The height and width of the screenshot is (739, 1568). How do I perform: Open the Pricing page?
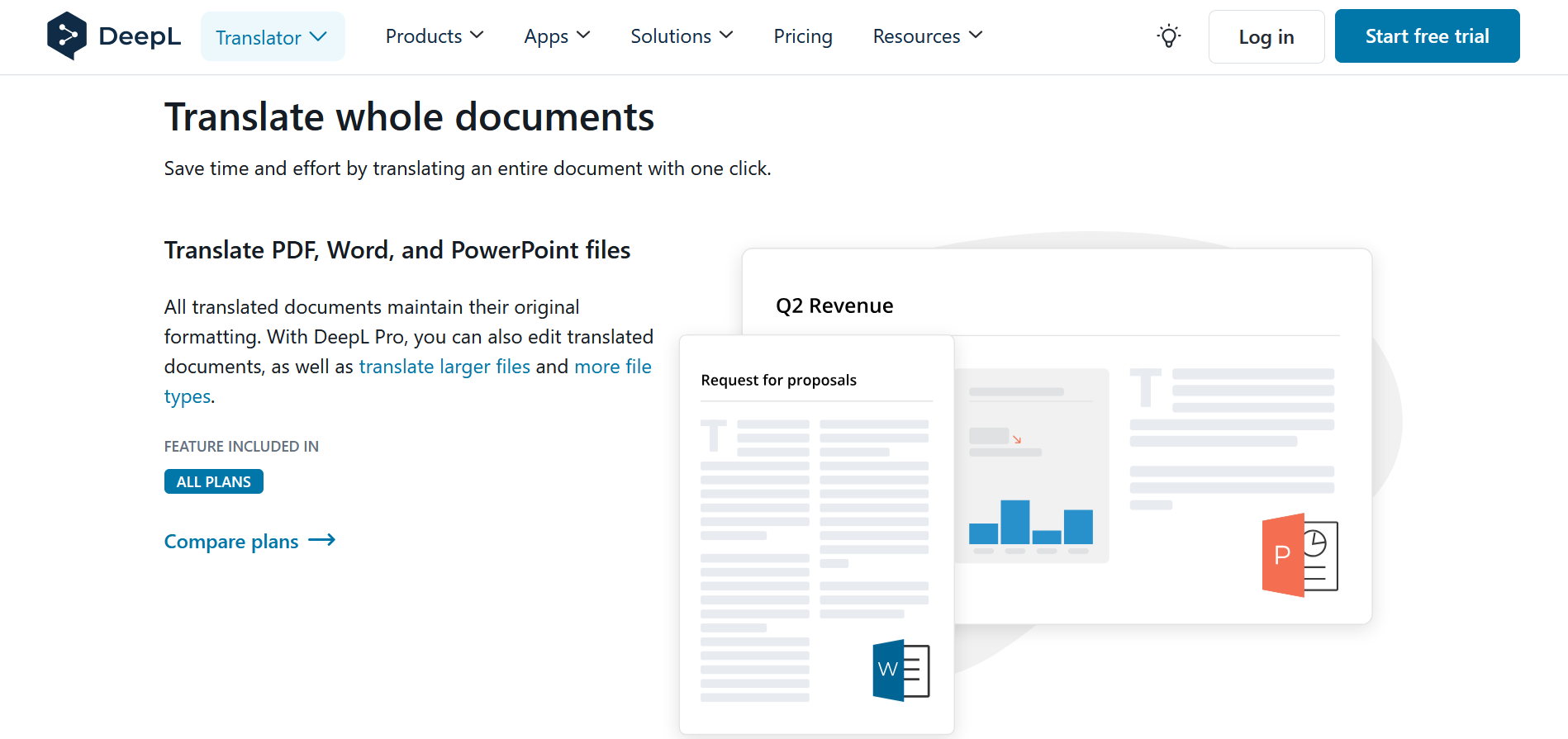(x=803, y=36)
